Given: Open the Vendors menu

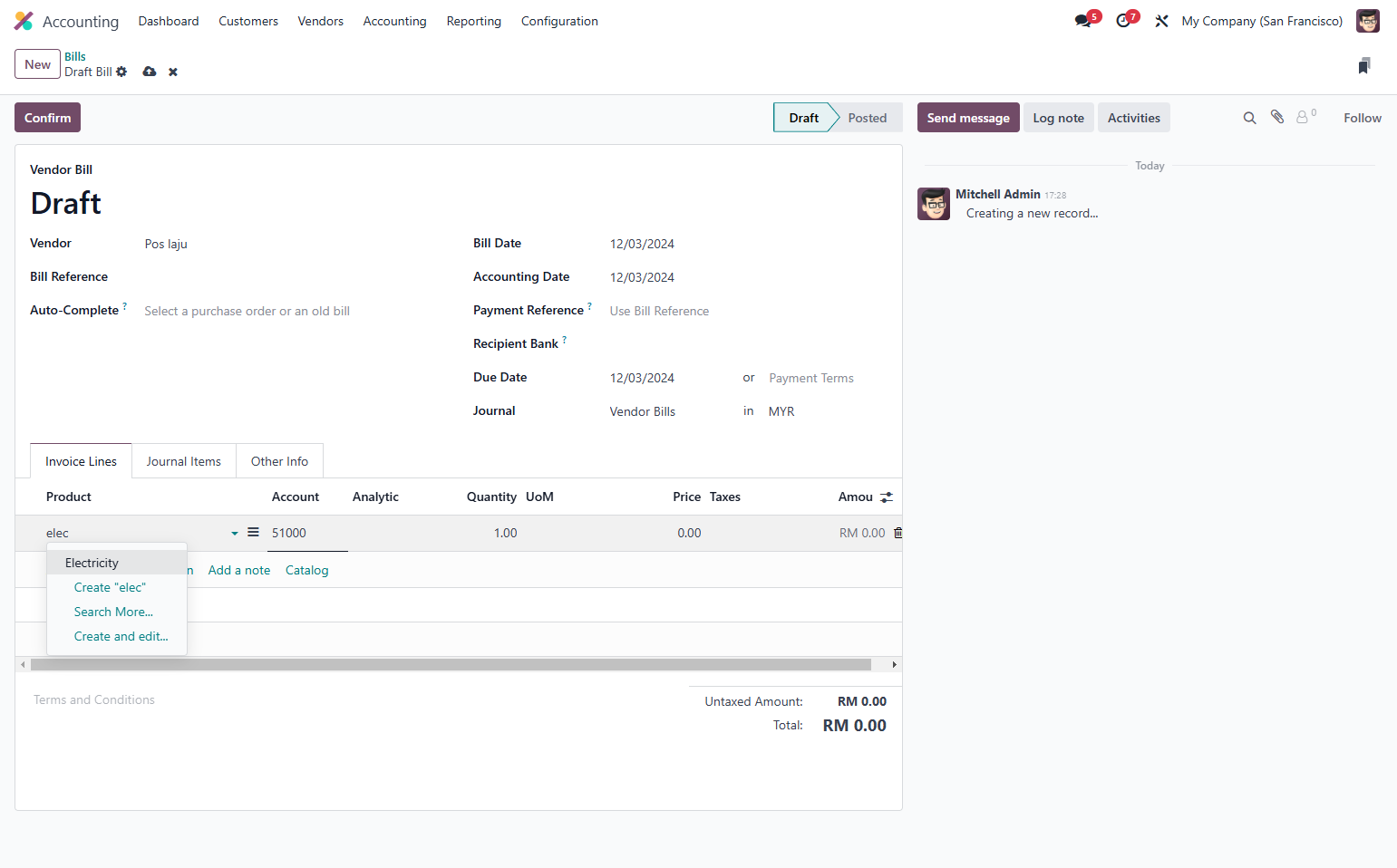Looking at the screenshot, I should click(x=321, y=21).
